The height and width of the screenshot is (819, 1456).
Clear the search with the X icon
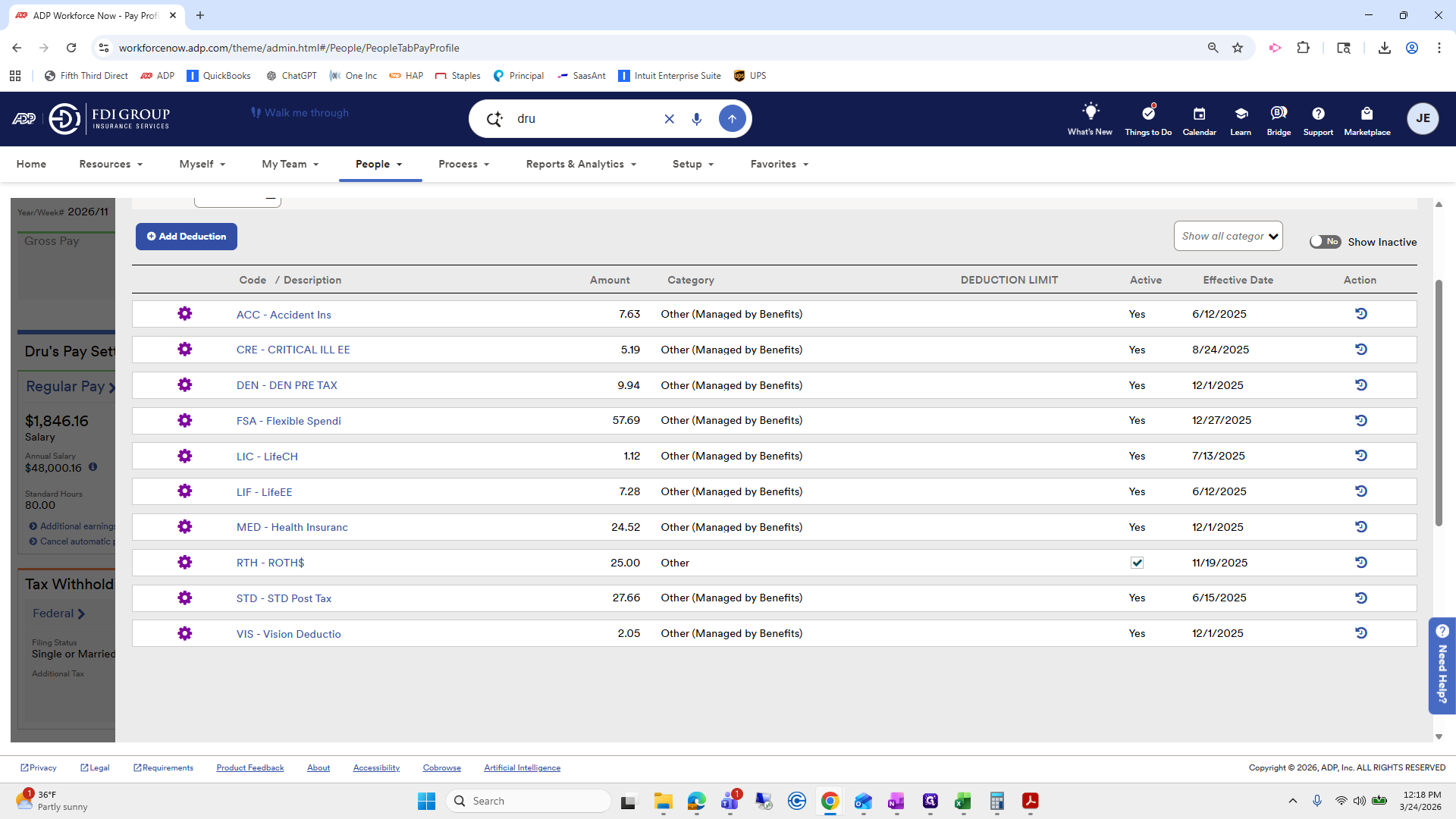[x=669, y=119]
